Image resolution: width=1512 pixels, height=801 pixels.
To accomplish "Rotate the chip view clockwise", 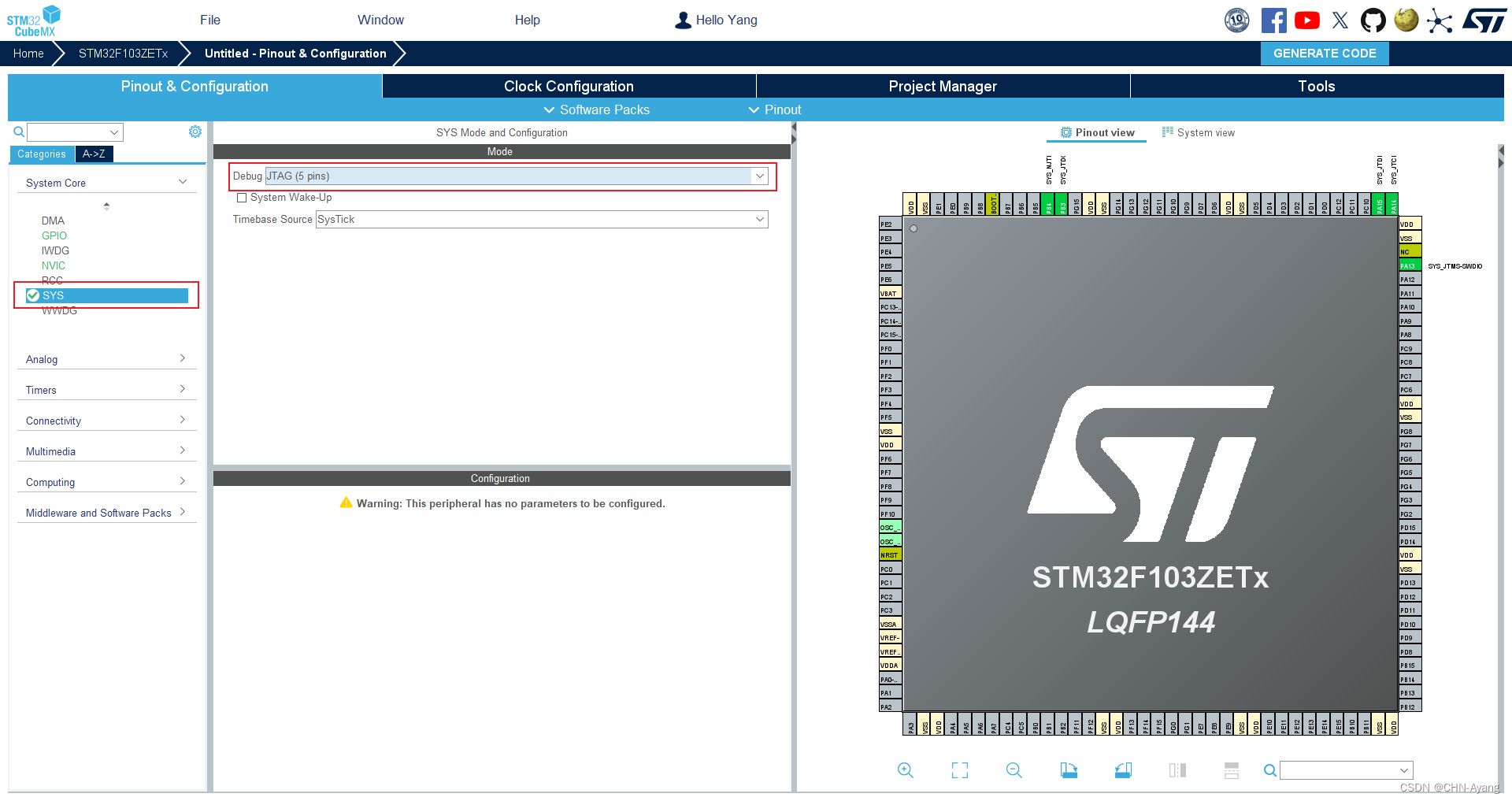I will pyautogui.click(x=1069, y=770).
